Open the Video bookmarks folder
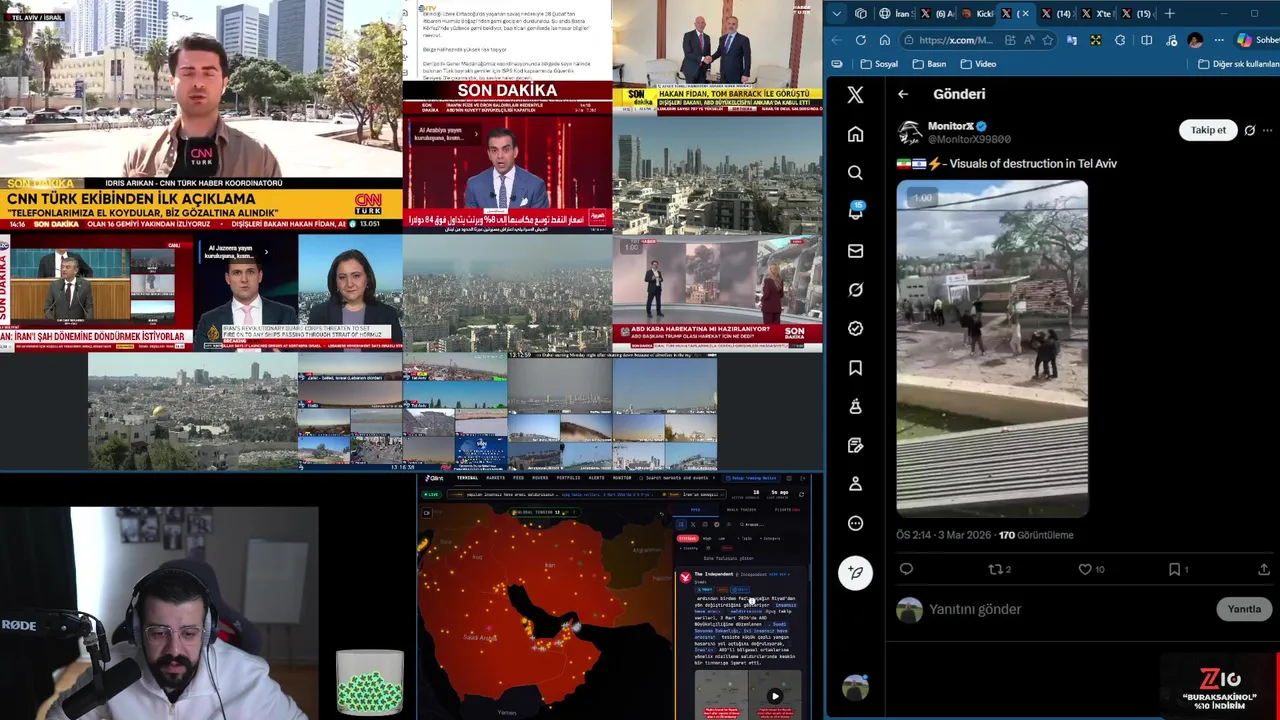This screenshot has height=720, width=1280. [978, 64]
